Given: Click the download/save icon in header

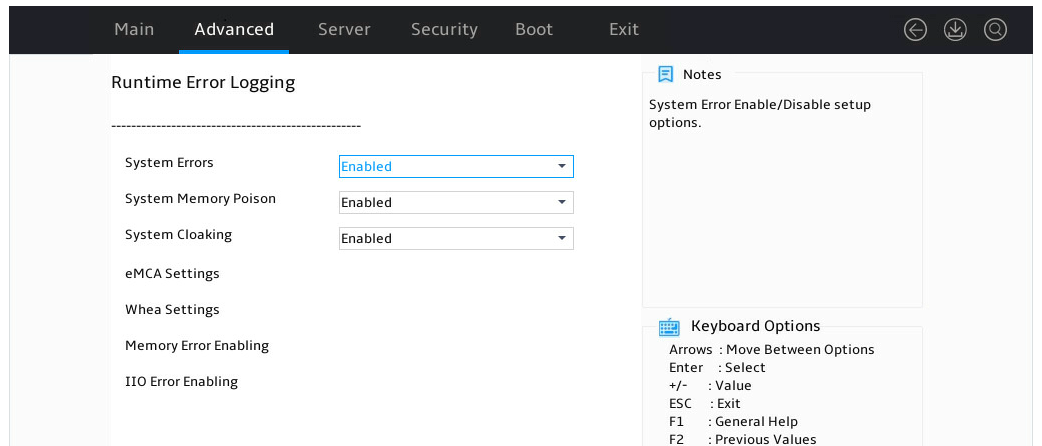Looking at the screenshot, I should [x=955, y=29].
